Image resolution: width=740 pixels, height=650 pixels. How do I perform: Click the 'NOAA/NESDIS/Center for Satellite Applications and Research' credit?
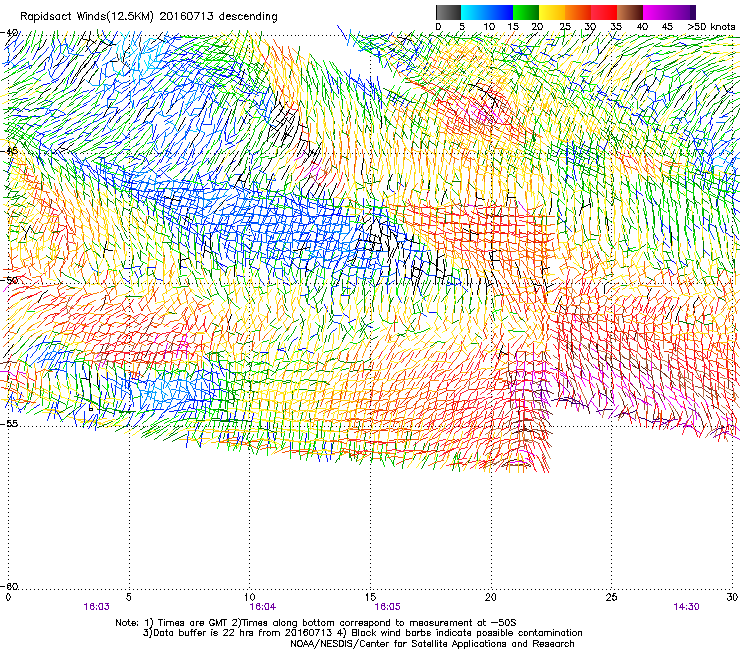point(432,644)
